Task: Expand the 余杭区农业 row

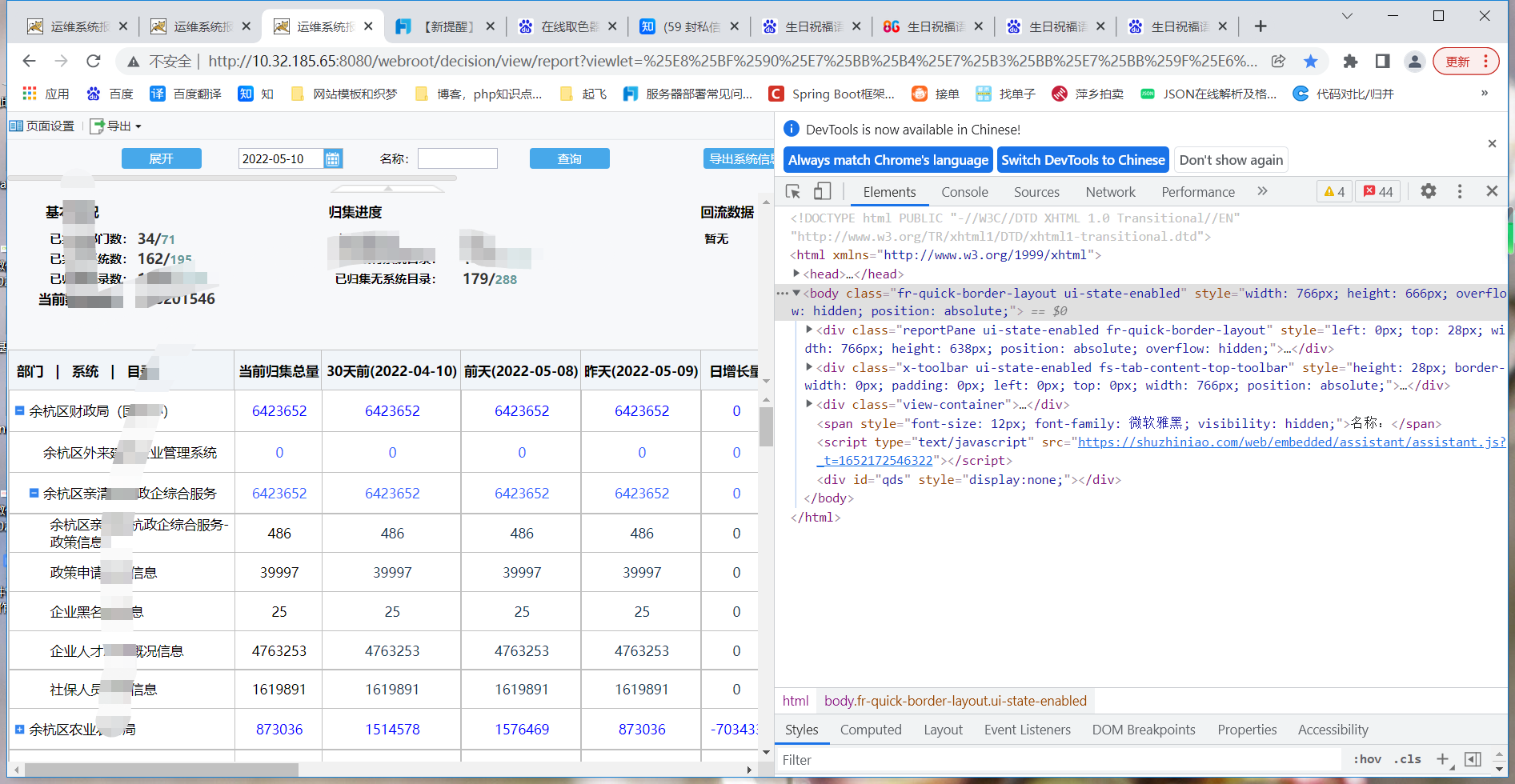Action: [19, 729]
